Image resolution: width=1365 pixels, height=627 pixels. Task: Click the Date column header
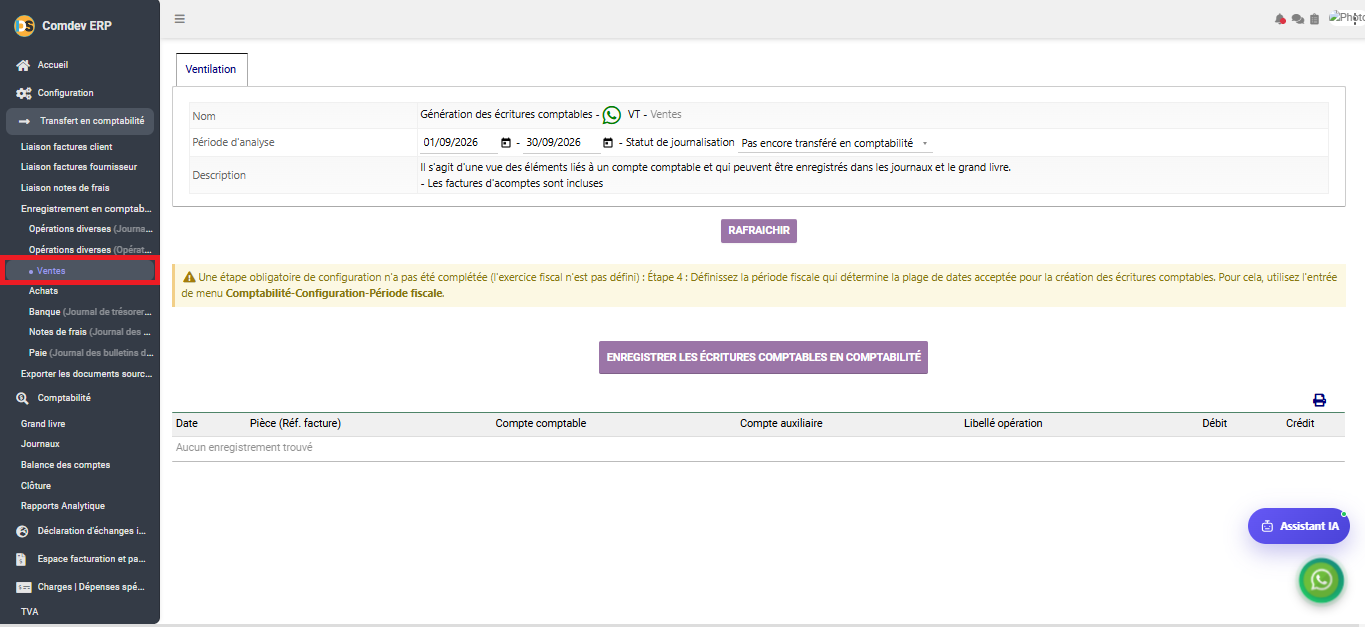(187, 424)
